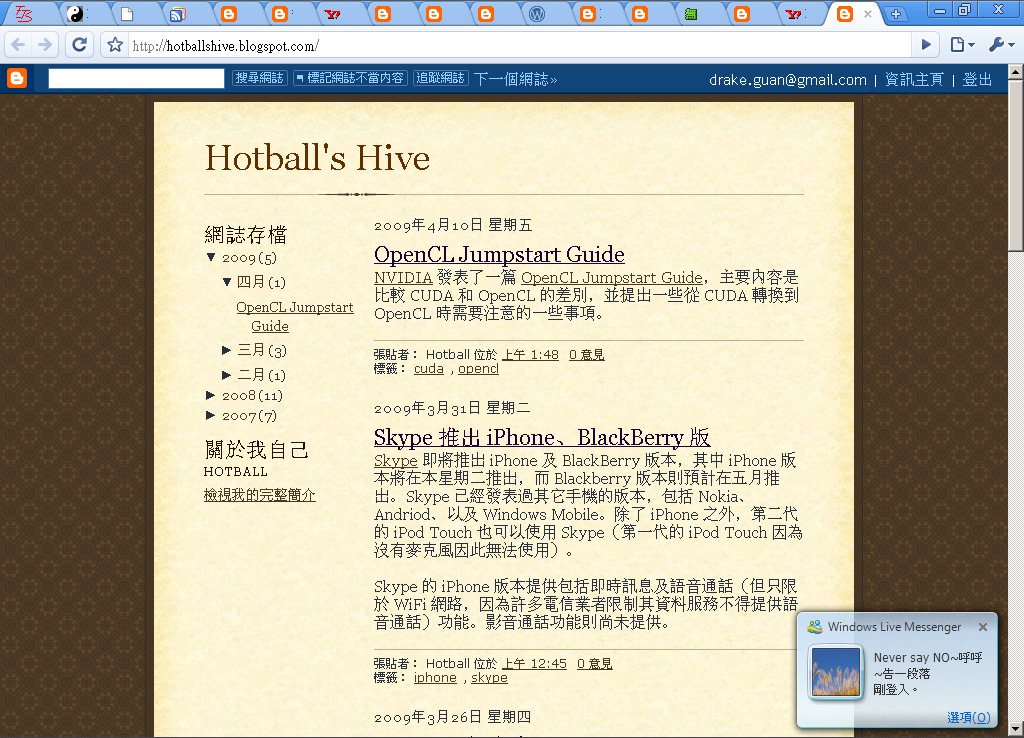Click the page scrollbar down arrow
Image resolution: width=1024 pixels, height=738 pixels.
pyautogui.click(x=1016, y=729)
